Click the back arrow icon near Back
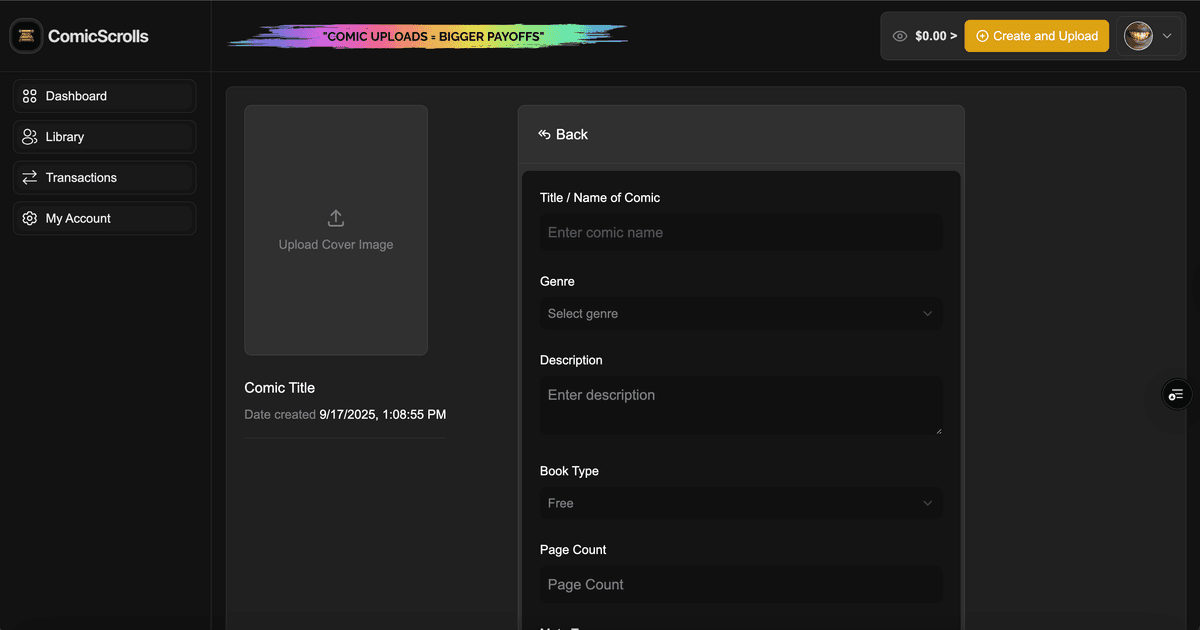Viewport: 1200px width, 630px height. click(544, 133)
